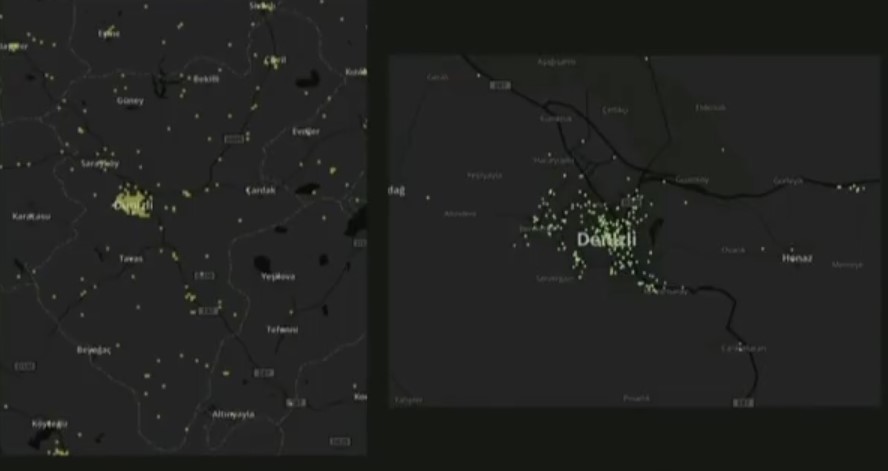The height and width of the screenshot is (471, 888).
Task: Select the Çardak town label
Action: click(x=260, y=189)
